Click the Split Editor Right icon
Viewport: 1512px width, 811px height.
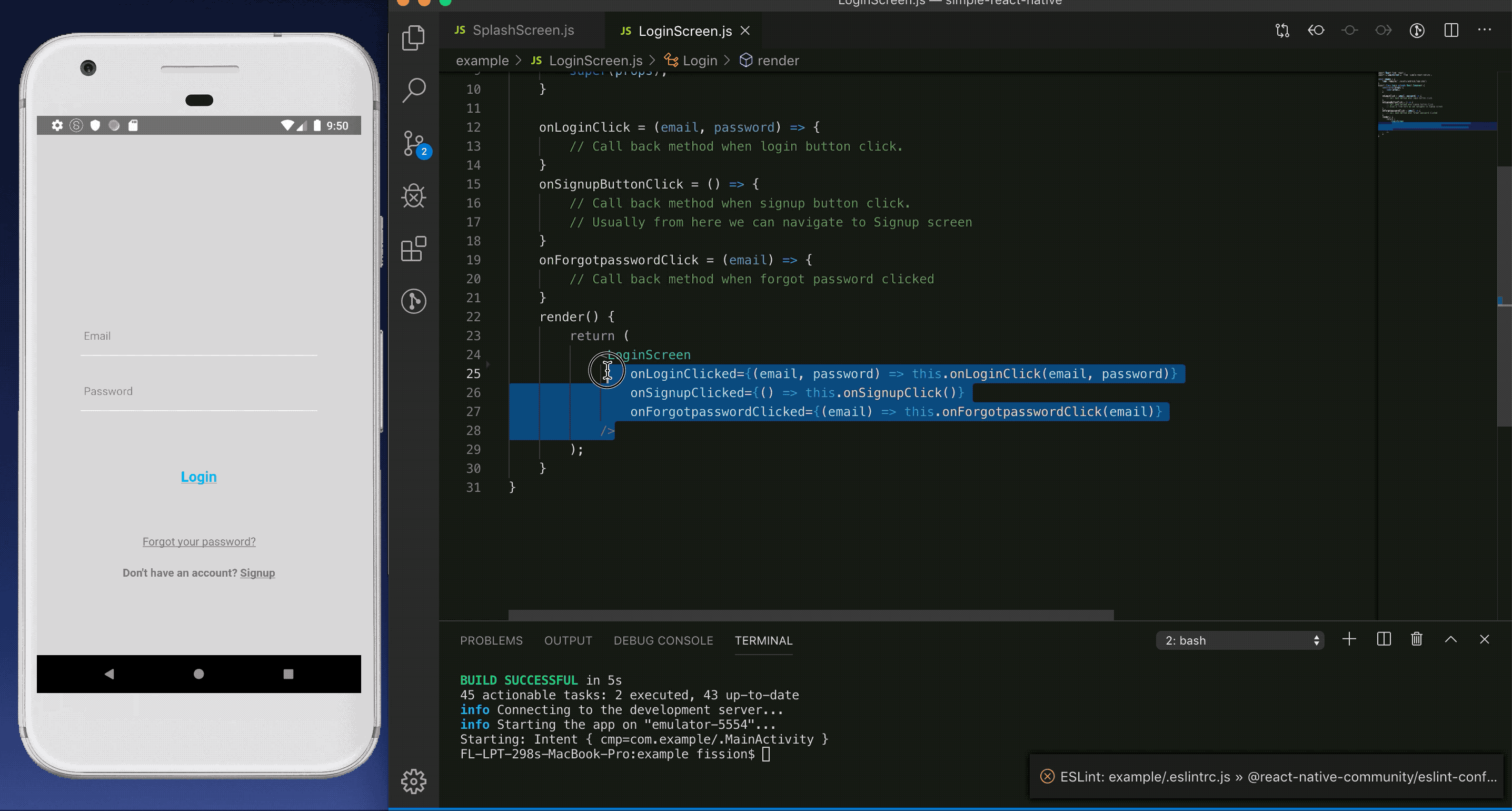(1451, 30)
